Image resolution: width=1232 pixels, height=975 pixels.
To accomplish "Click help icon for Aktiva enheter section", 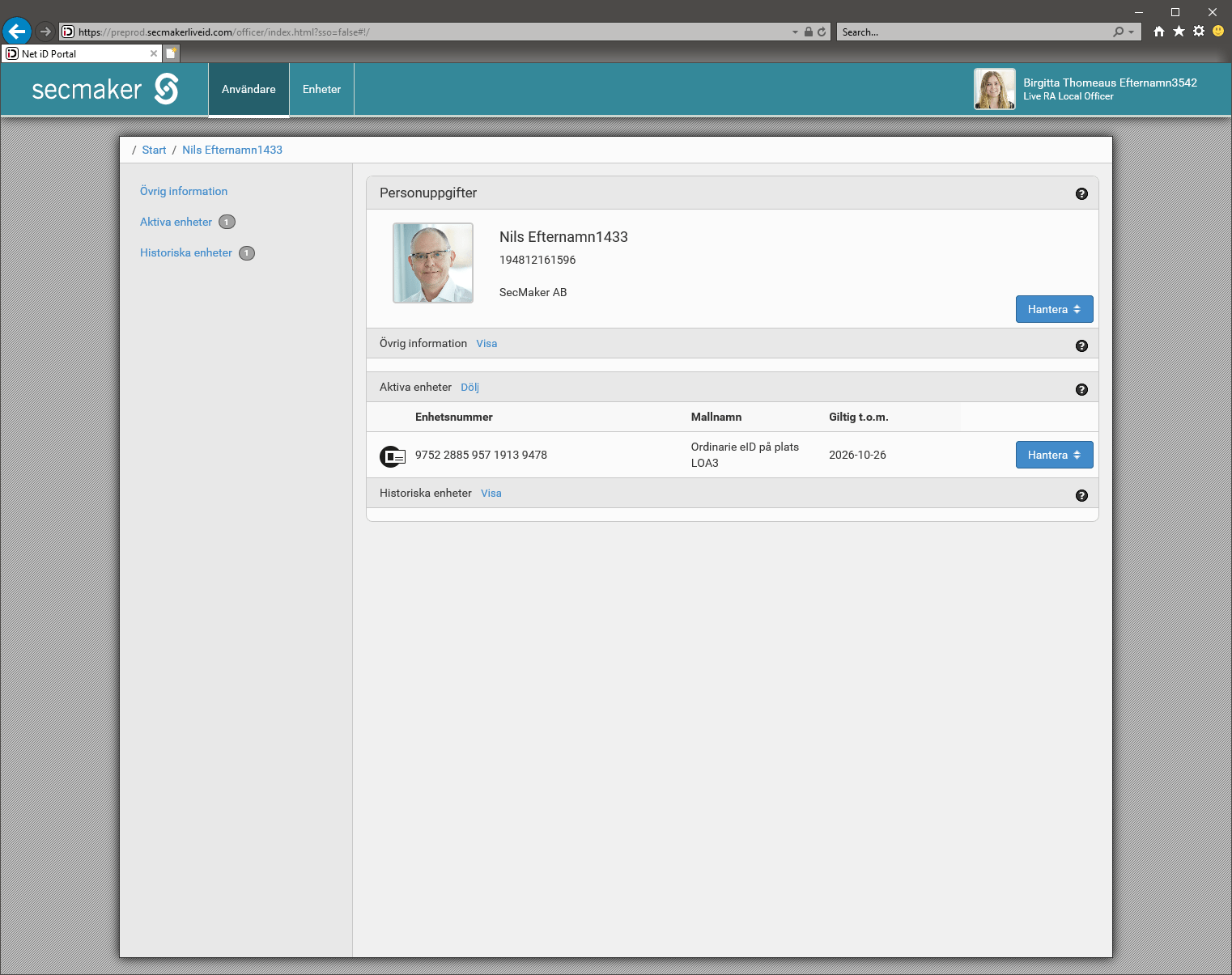I will coord(1081,389).
